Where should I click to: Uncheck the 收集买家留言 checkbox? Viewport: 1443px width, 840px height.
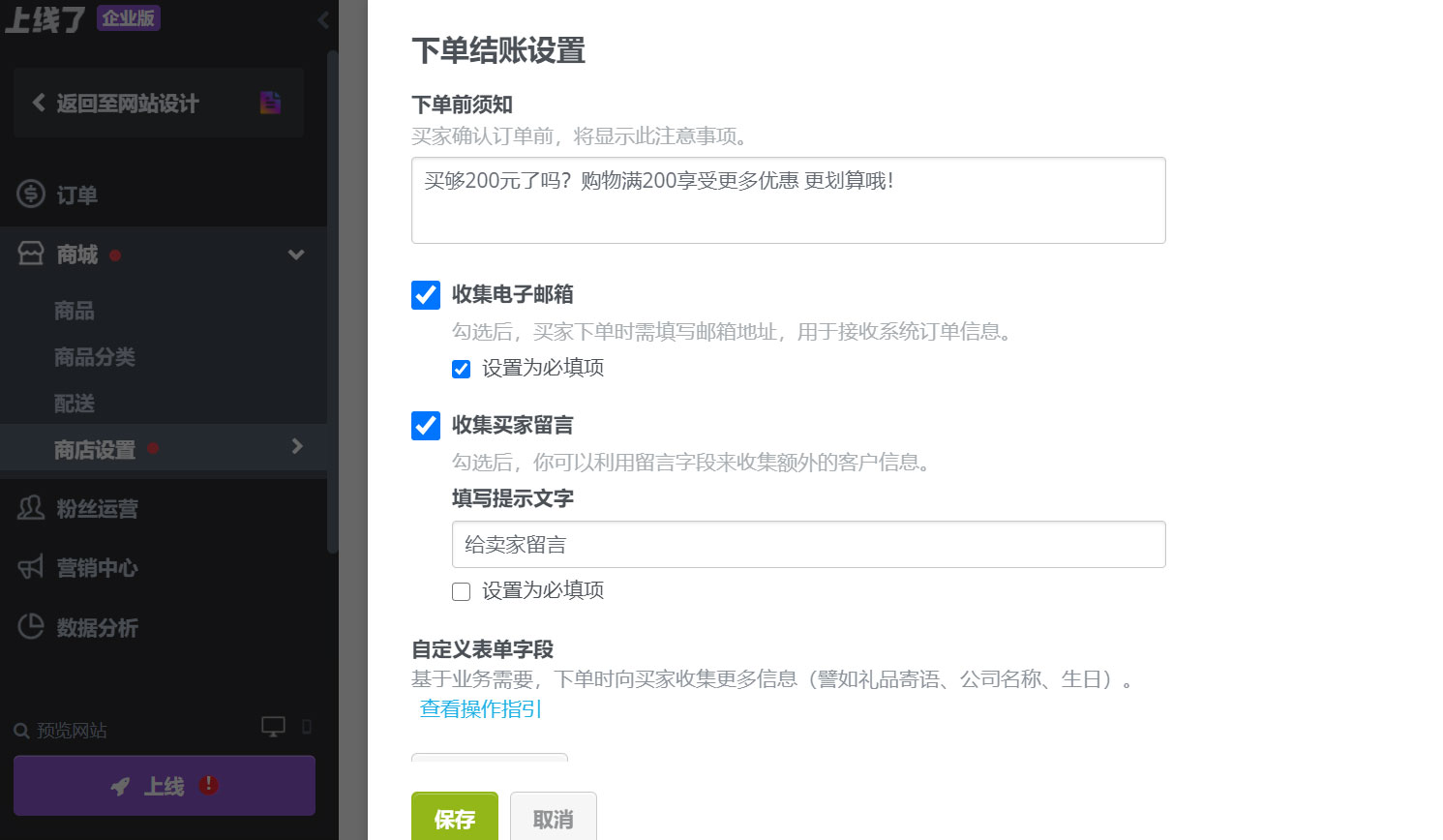tap(425, 425)
